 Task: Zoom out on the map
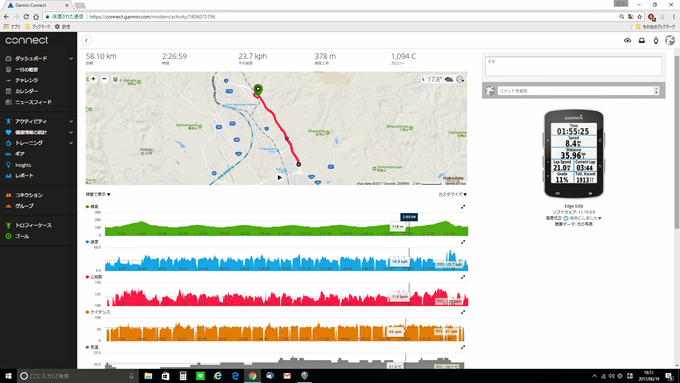104,79
